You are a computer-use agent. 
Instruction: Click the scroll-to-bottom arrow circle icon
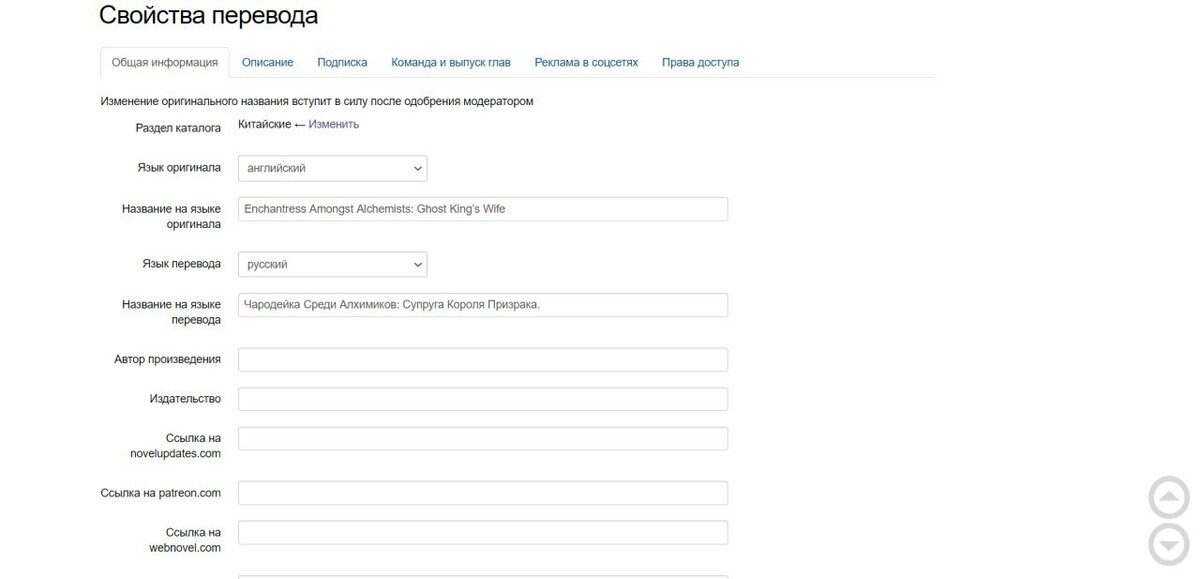point(1169,545)
